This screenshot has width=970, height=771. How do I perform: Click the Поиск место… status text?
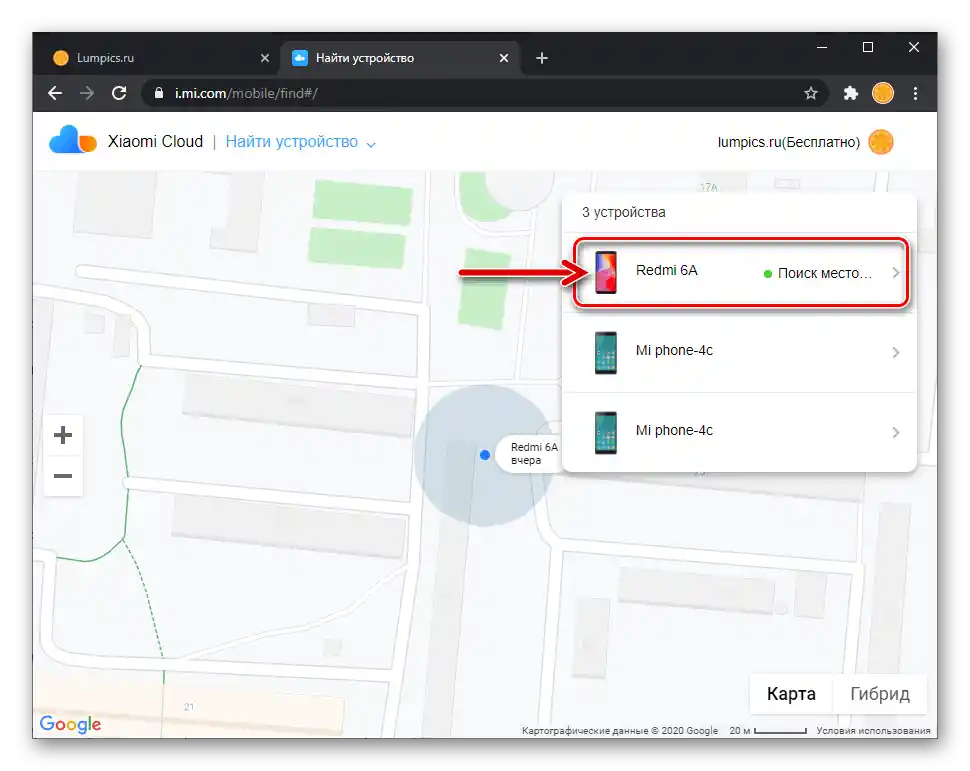click(825, 274)
